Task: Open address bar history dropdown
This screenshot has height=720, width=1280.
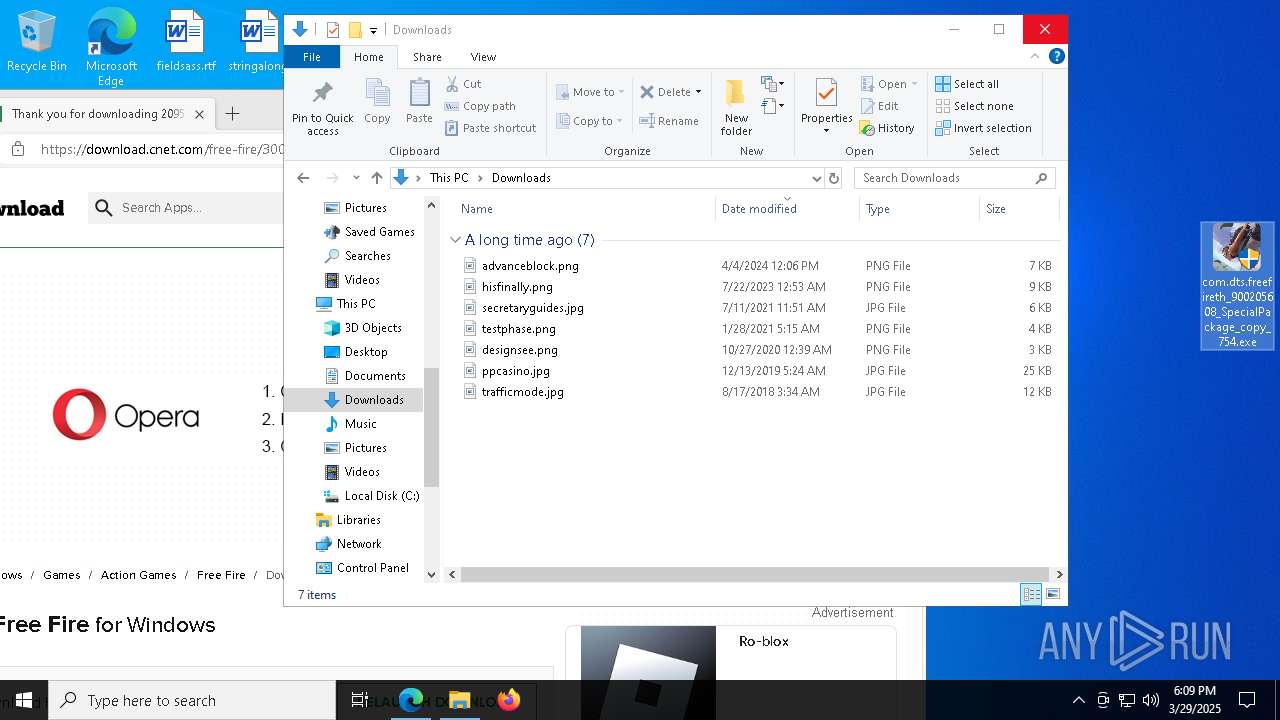Action: (816, 178)
